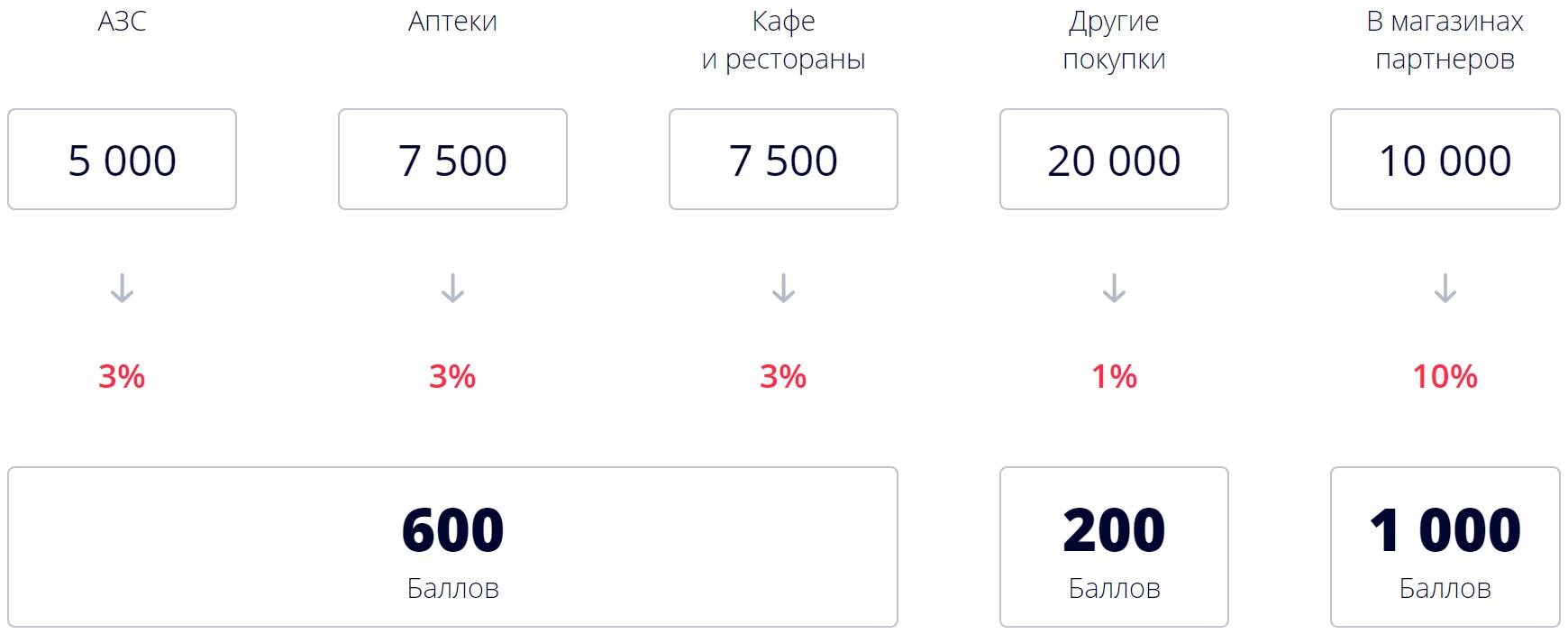1568x634 pixels.
Task: Click the 200 Баллов result box
Action: [x=1114, y=547]
